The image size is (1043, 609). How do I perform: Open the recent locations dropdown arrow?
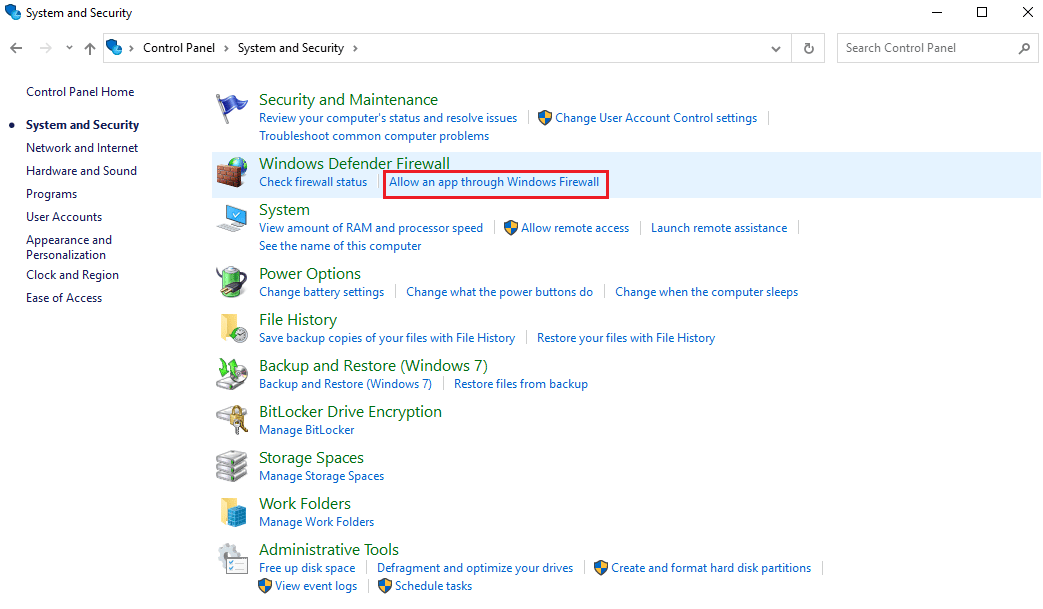click(69, 48)
